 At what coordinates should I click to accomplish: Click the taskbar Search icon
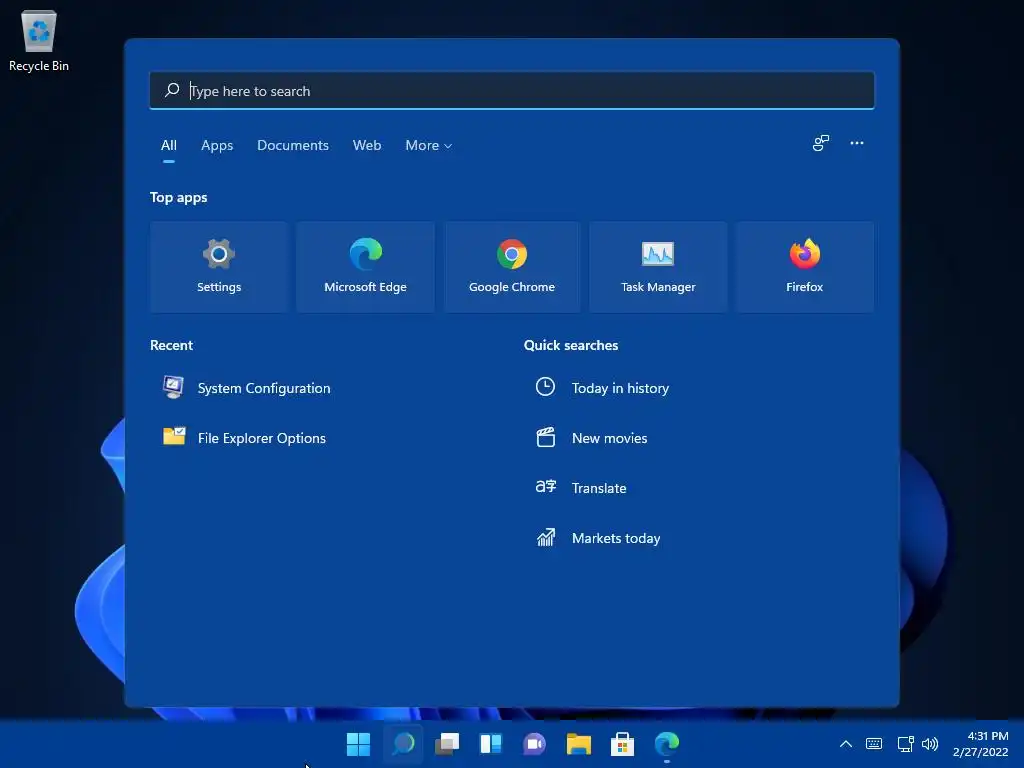(403, 744)
